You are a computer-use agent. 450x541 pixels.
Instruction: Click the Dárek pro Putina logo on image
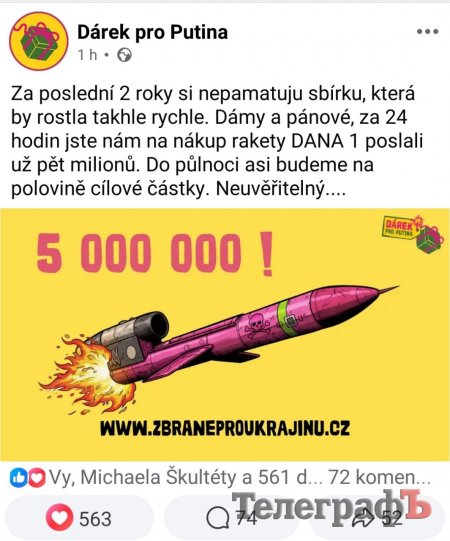[413, 234]
